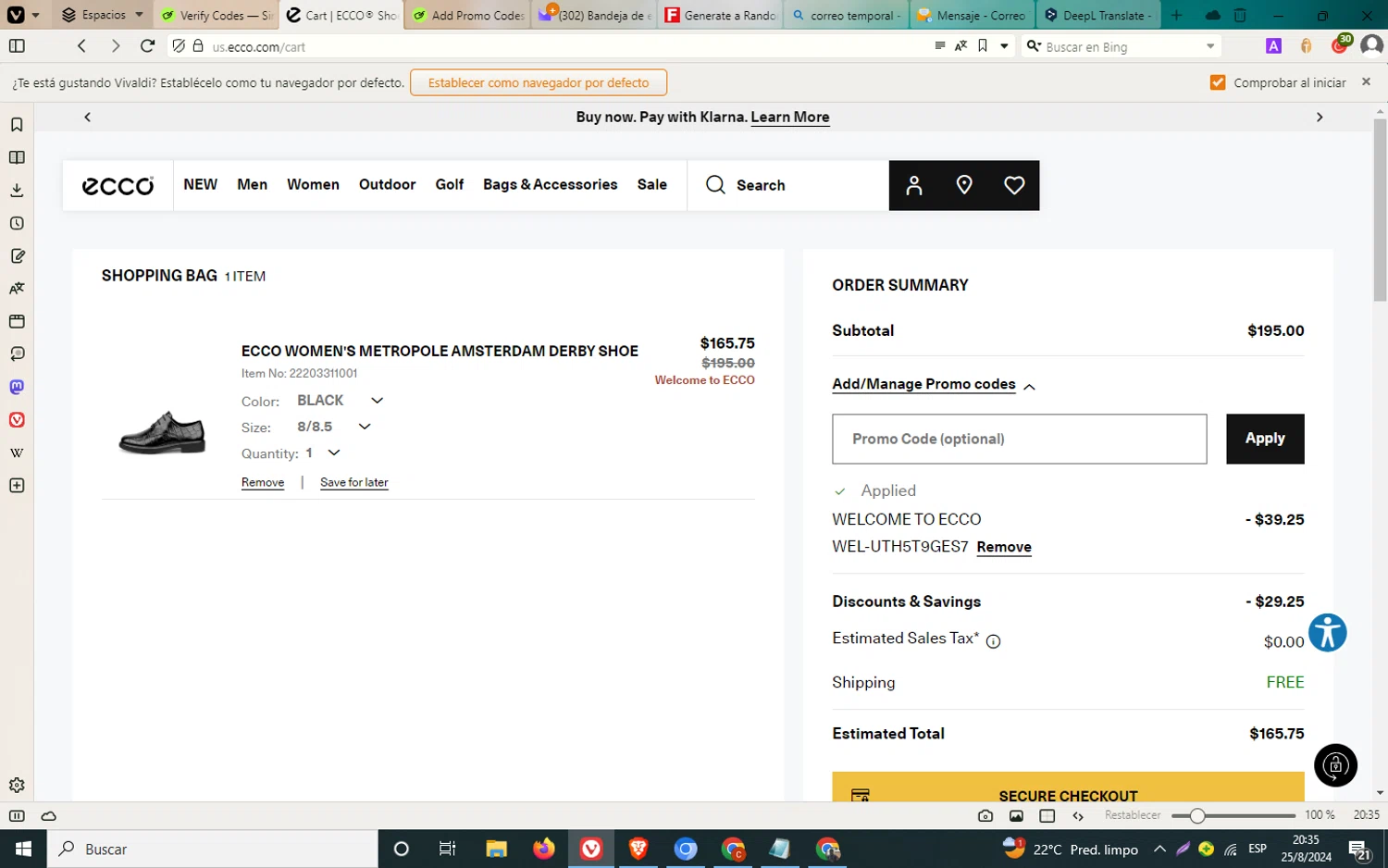
Task: Open the store locator pin icon
Action: (964, 185)
